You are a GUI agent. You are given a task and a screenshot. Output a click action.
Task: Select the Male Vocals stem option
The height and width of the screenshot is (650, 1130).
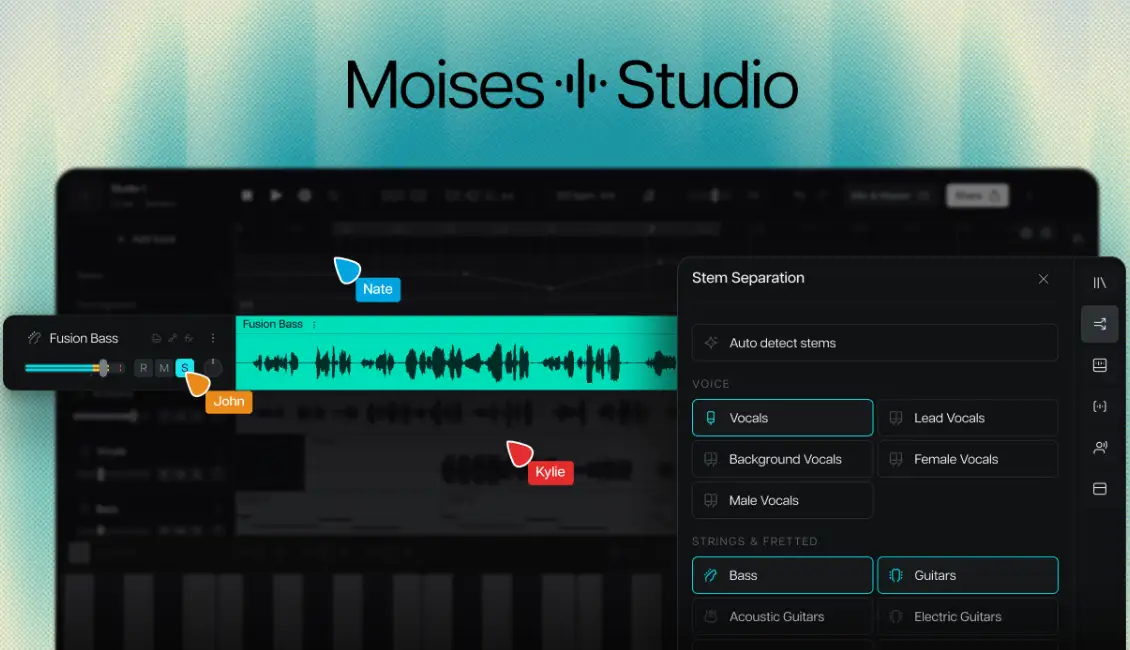(x=782, y=500)
